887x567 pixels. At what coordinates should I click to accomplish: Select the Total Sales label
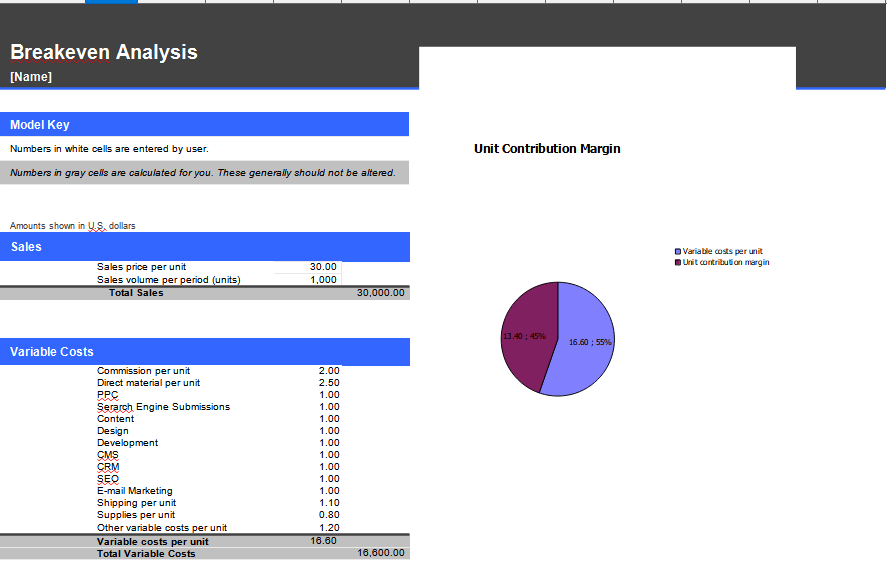pos(136,293)
